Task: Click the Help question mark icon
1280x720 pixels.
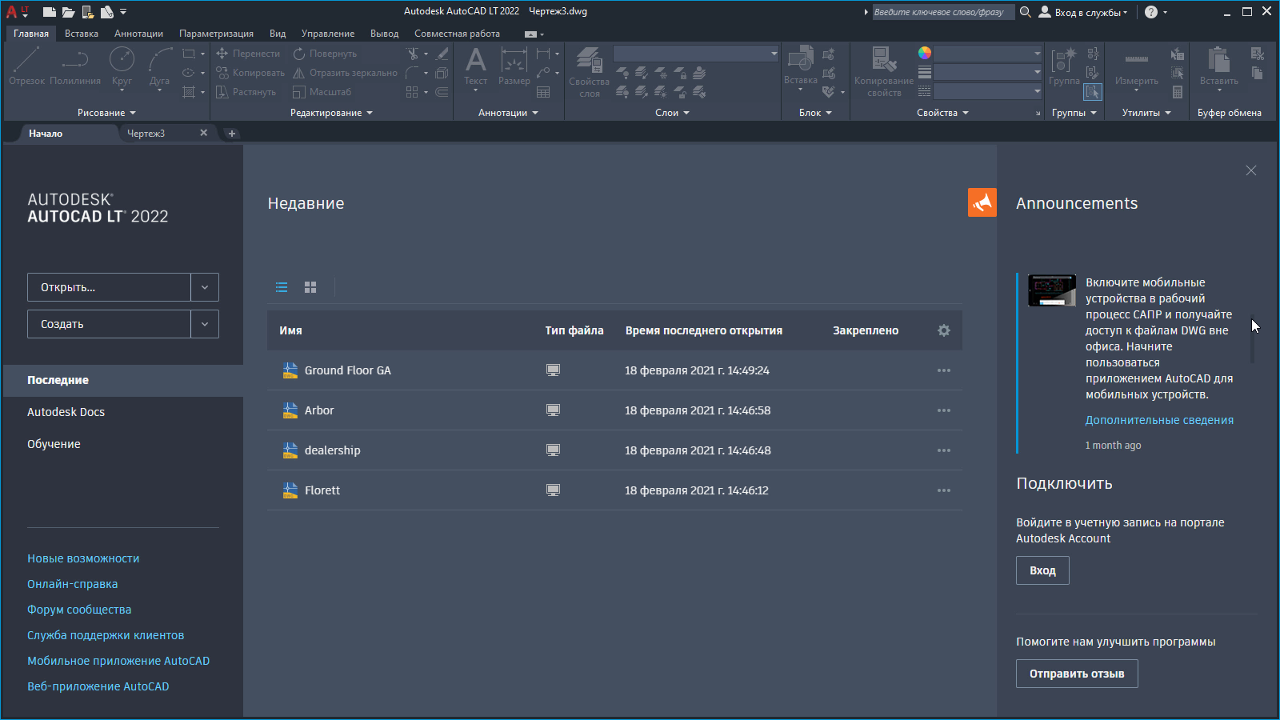Action: 1151,12
